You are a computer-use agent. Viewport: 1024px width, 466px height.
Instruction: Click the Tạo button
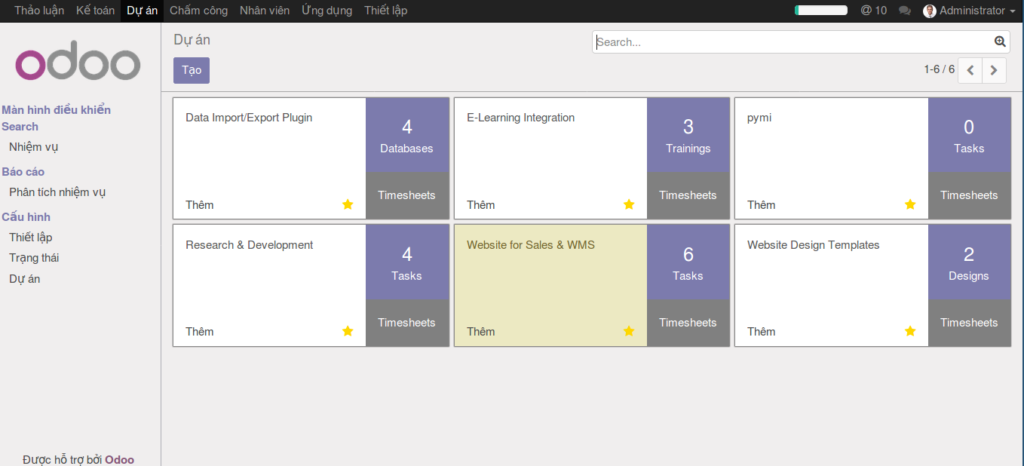point(191,70)
